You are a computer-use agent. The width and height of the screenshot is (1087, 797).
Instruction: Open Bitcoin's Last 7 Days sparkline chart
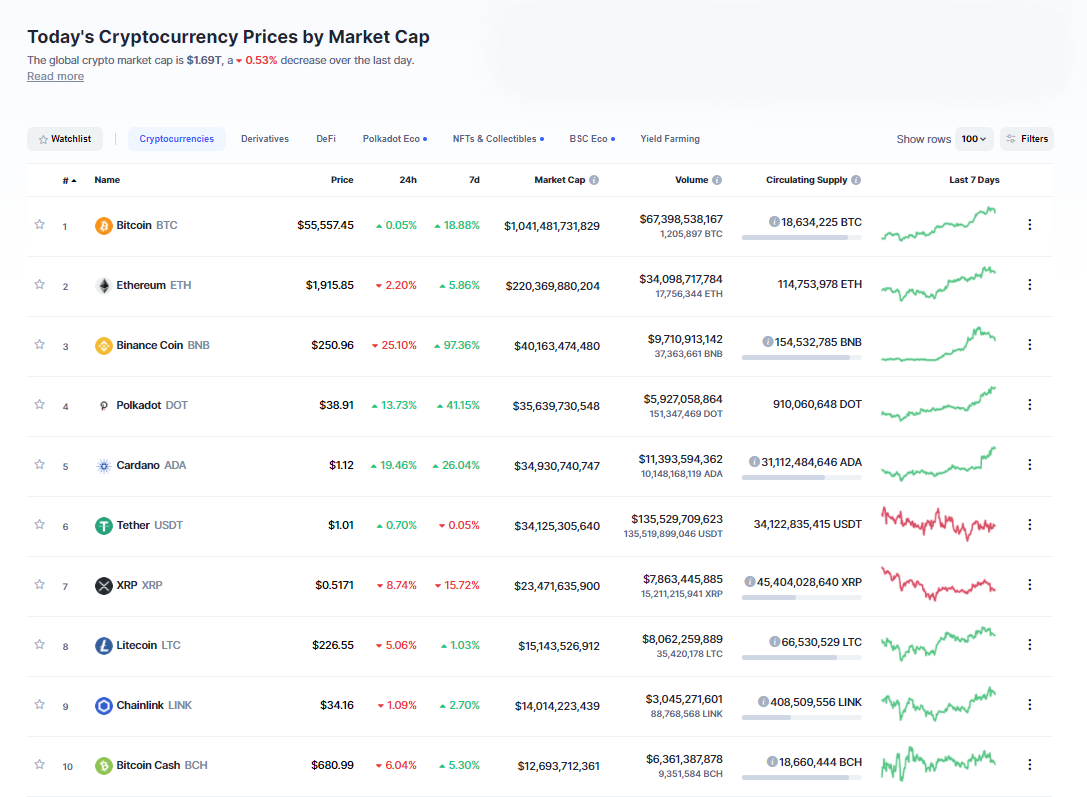(939, 224)
